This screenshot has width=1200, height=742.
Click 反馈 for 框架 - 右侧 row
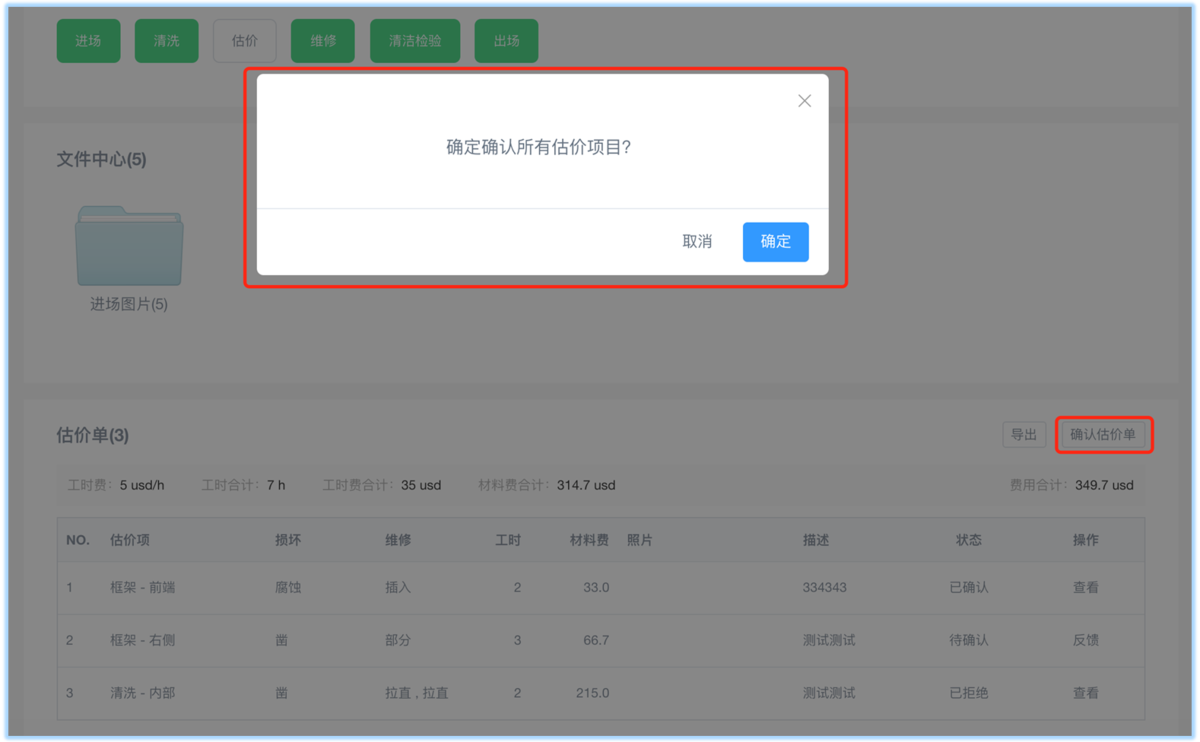tap(1086, 640)
